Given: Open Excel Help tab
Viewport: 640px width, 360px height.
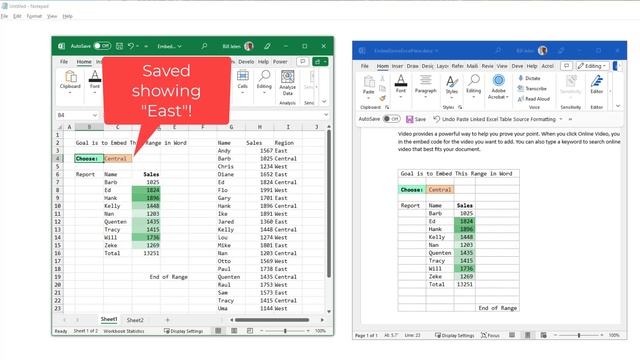Looking at the screenshot, I should click(263, 62).
